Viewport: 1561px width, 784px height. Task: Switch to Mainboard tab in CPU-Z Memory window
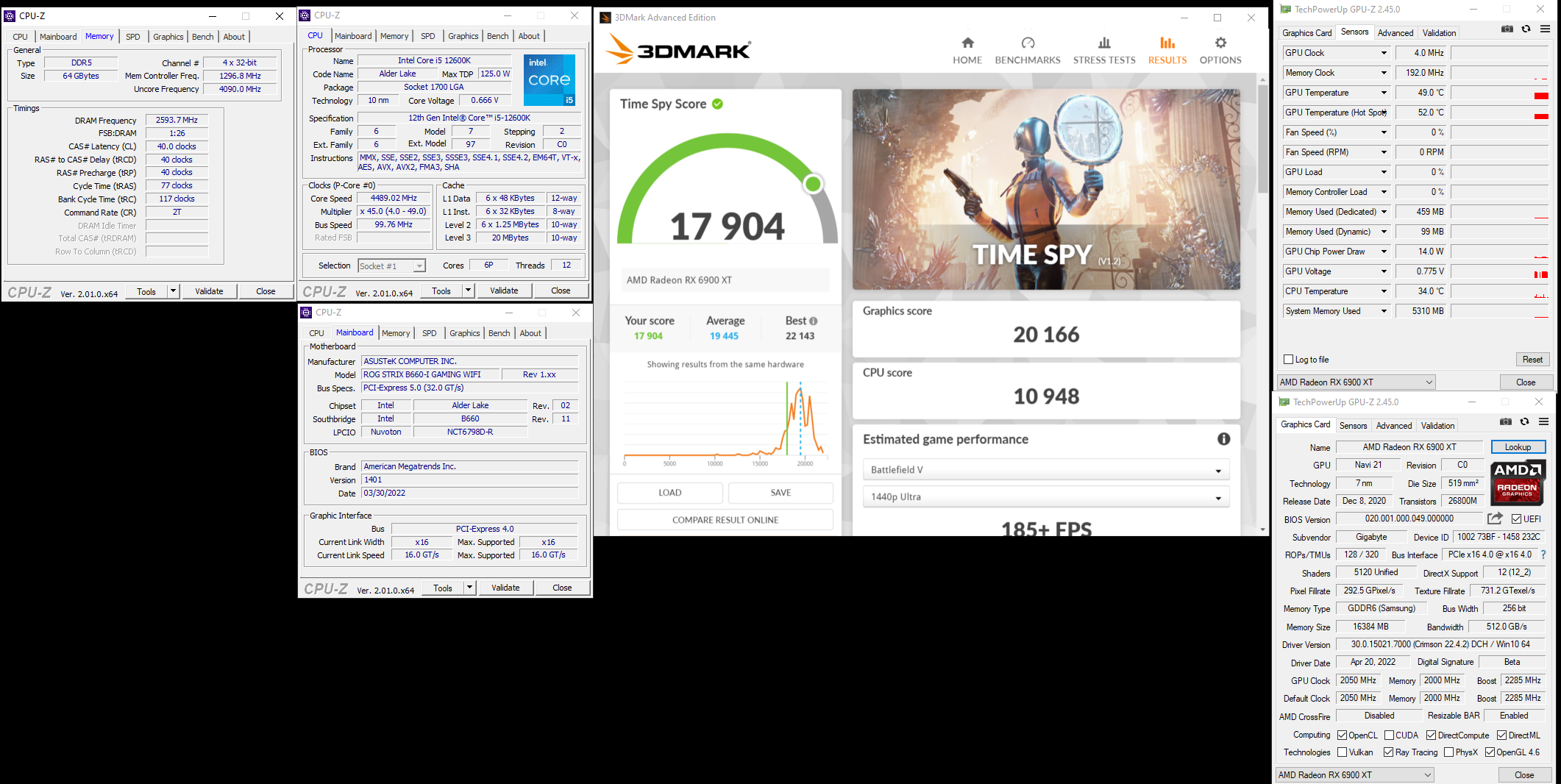pyautogui.click(x=58, y=37)
